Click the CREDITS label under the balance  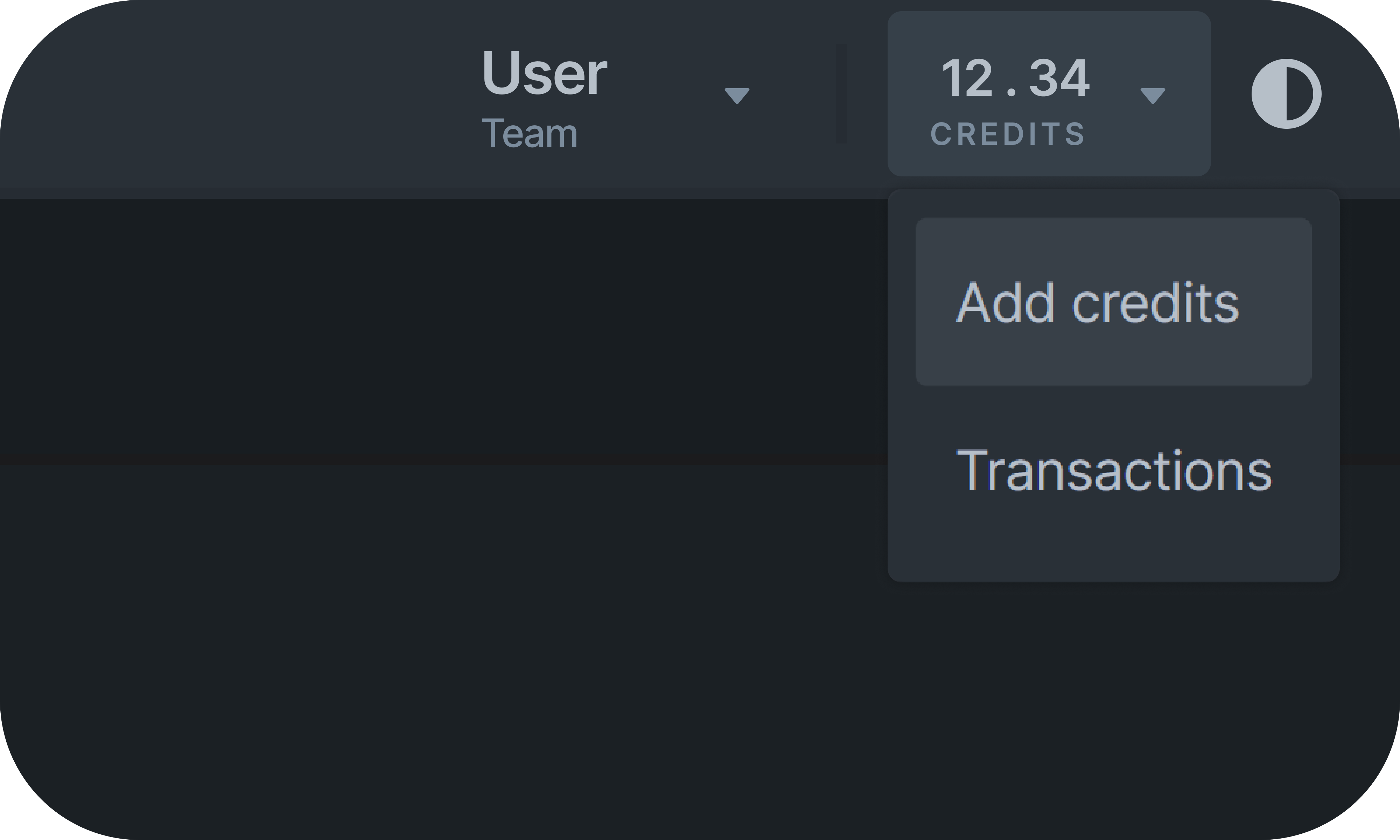click(x=1008, y=134)
